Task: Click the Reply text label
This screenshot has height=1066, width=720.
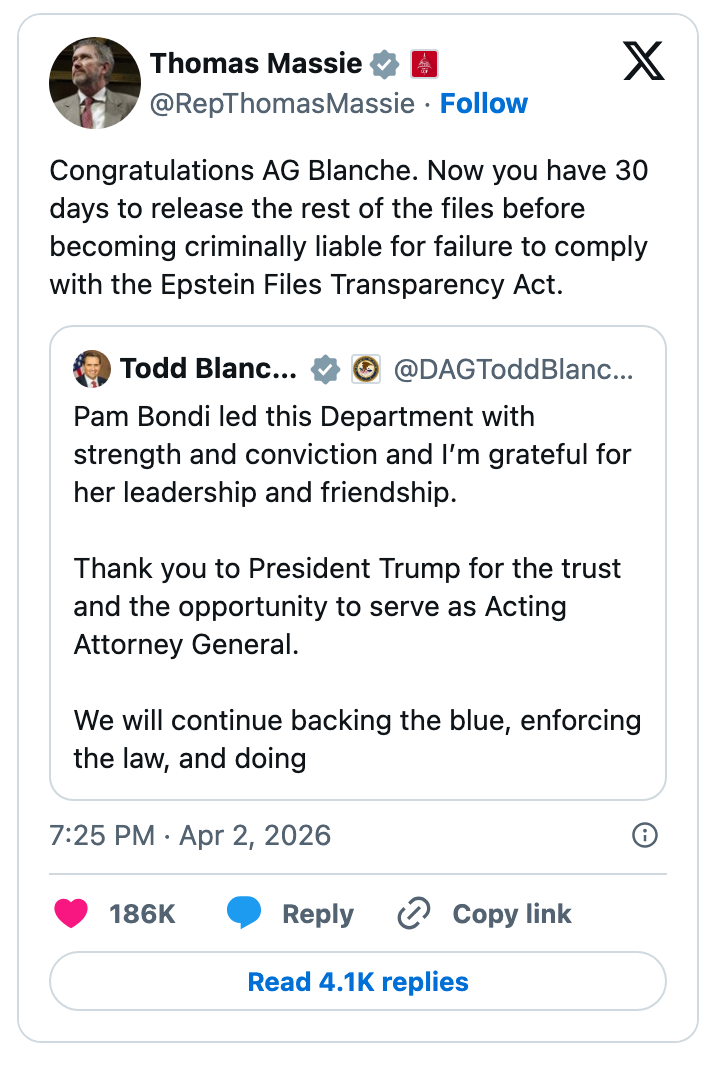Action: [x=318, y=913]
